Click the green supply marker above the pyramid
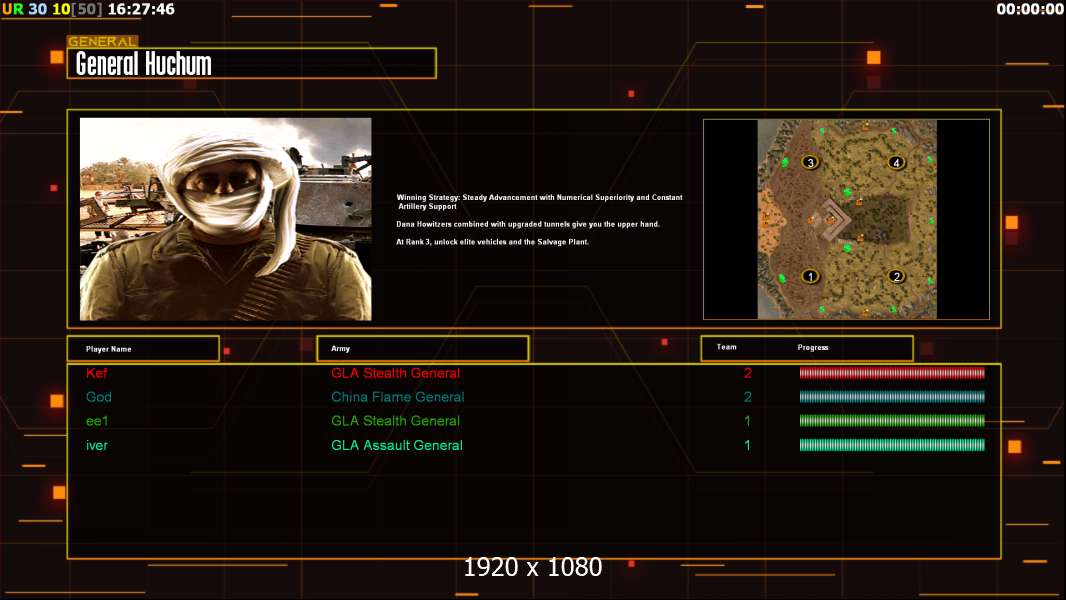 click(847, 191)
